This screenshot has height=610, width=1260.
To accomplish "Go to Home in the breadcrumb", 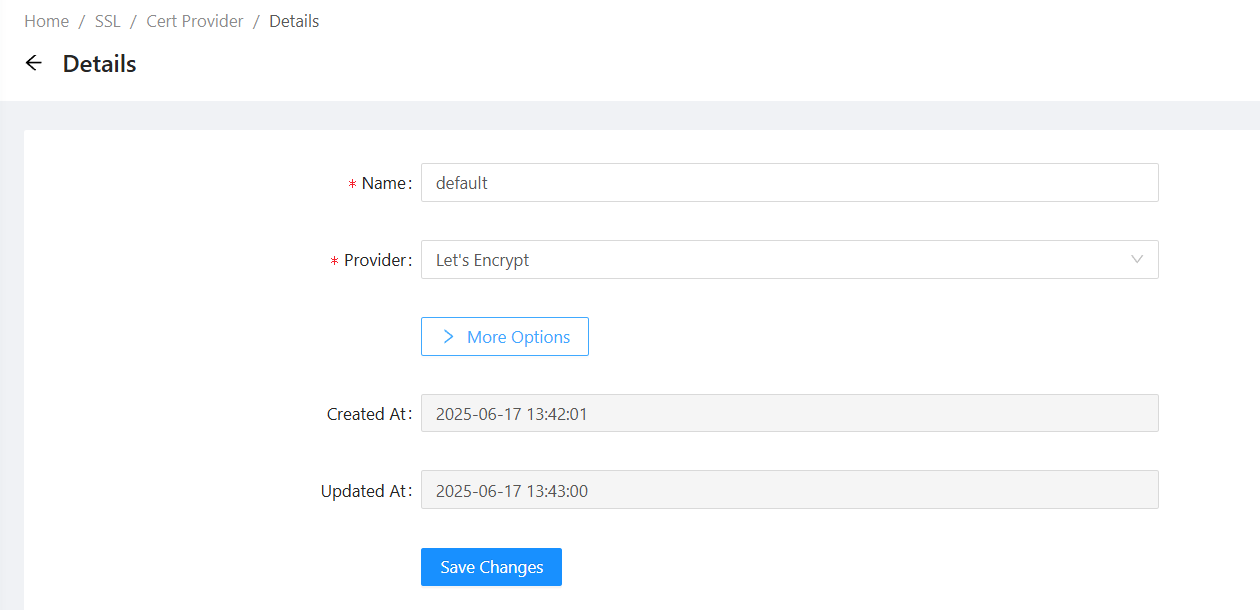I will [46, 21].
